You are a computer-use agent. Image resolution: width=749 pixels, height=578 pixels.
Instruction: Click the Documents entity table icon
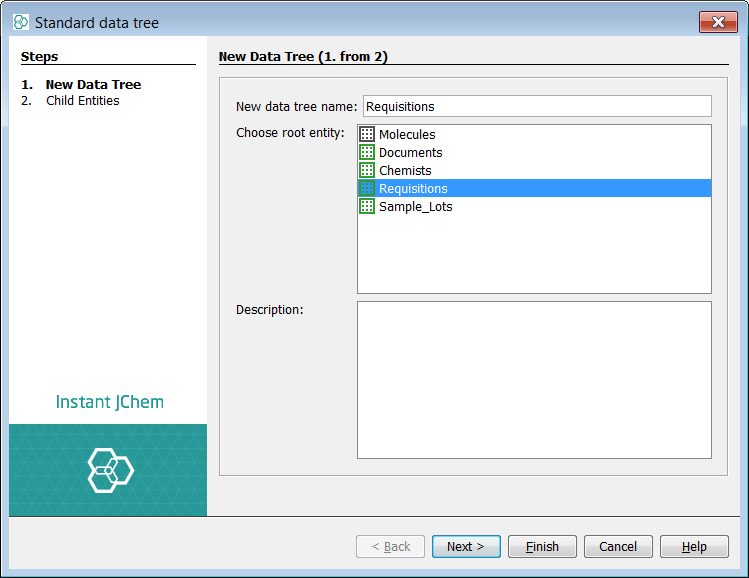click(367, 152)
